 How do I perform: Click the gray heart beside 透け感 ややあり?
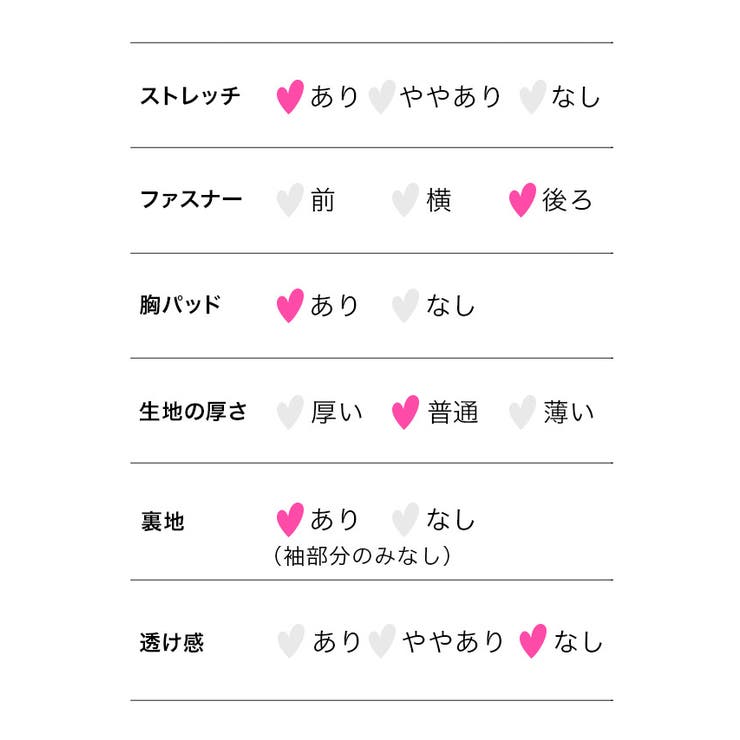click(381, 641)
